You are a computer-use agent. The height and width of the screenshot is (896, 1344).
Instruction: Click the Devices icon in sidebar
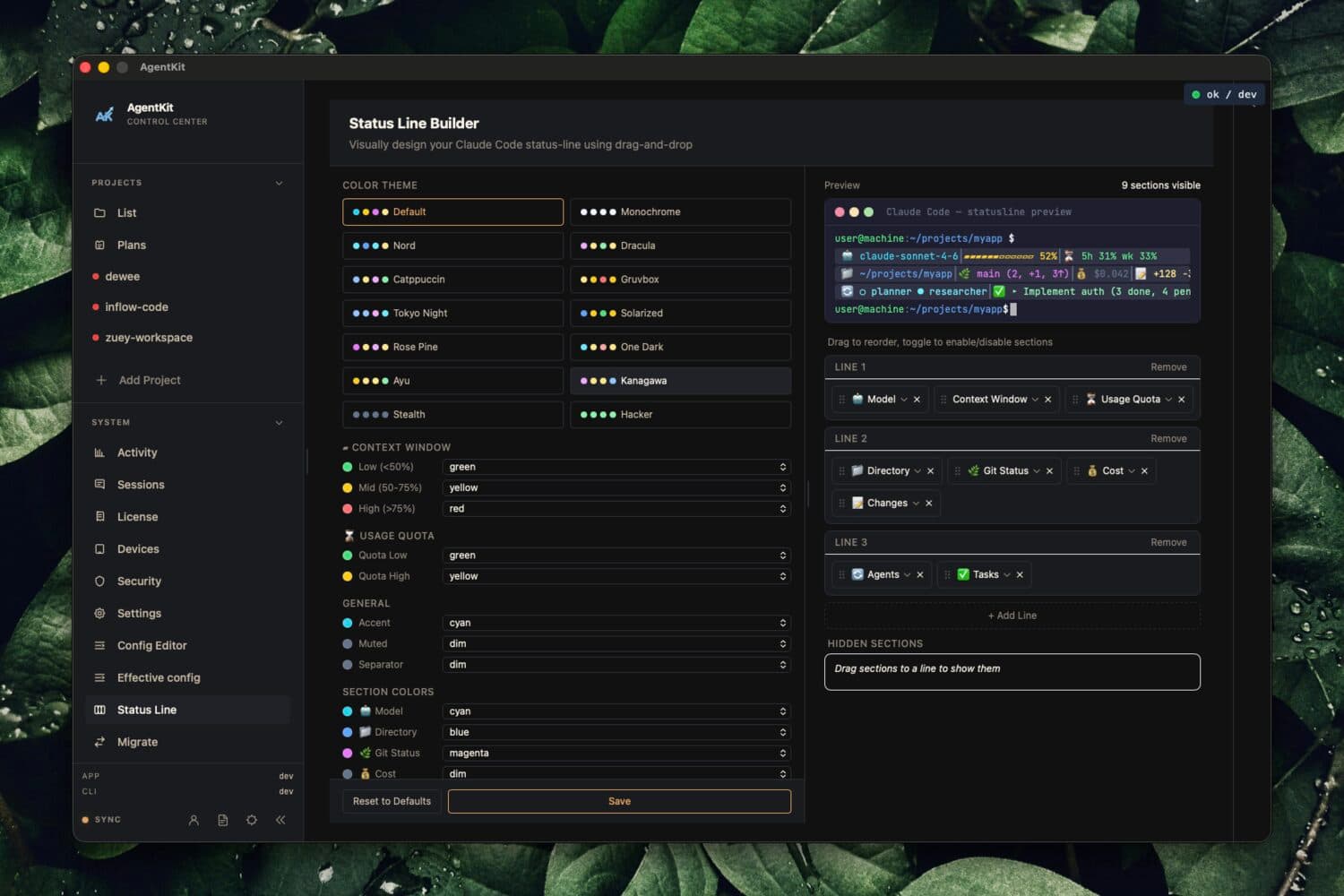(x=99, y=549)
